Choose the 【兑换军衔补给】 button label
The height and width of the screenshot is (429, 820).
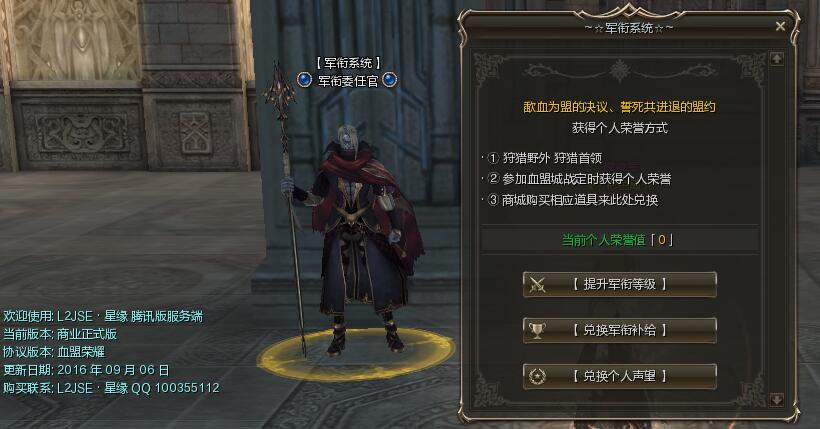point(620,331)
